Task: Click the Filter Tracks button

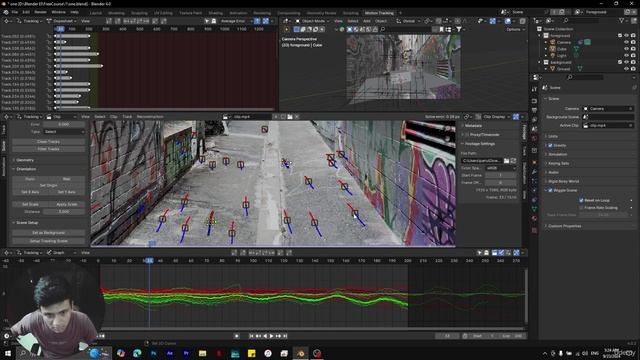Action: (48, 149)
